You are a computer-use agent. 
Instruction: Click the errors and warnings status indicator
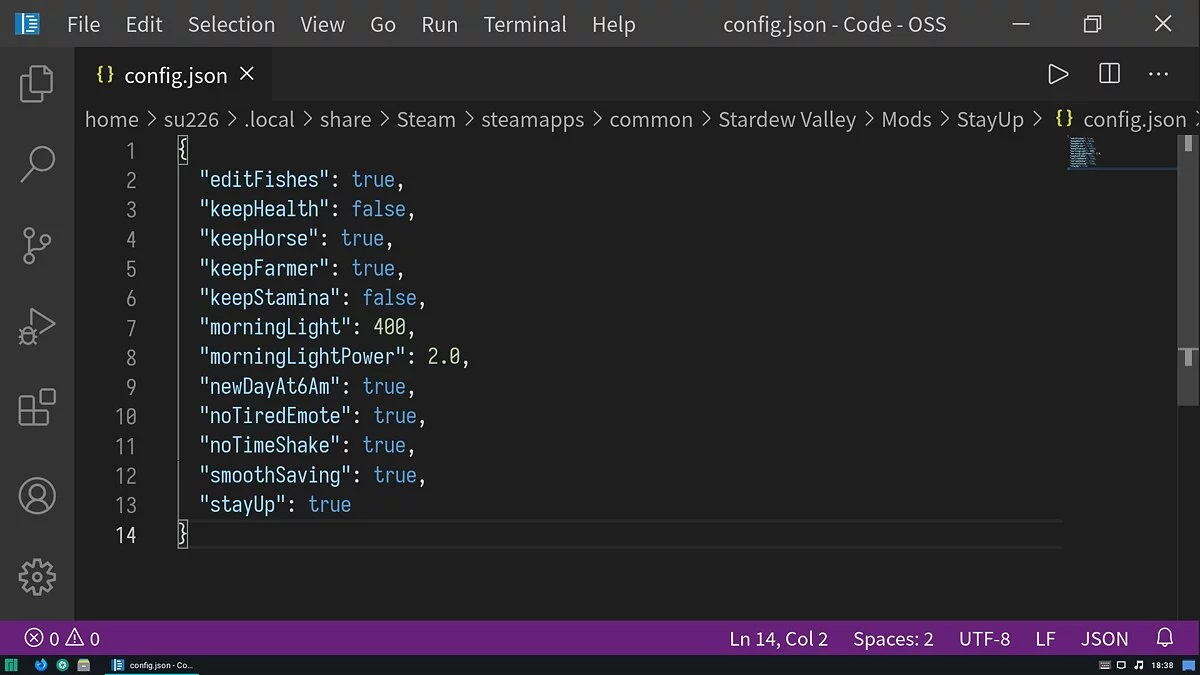click(x=62, y=638)
